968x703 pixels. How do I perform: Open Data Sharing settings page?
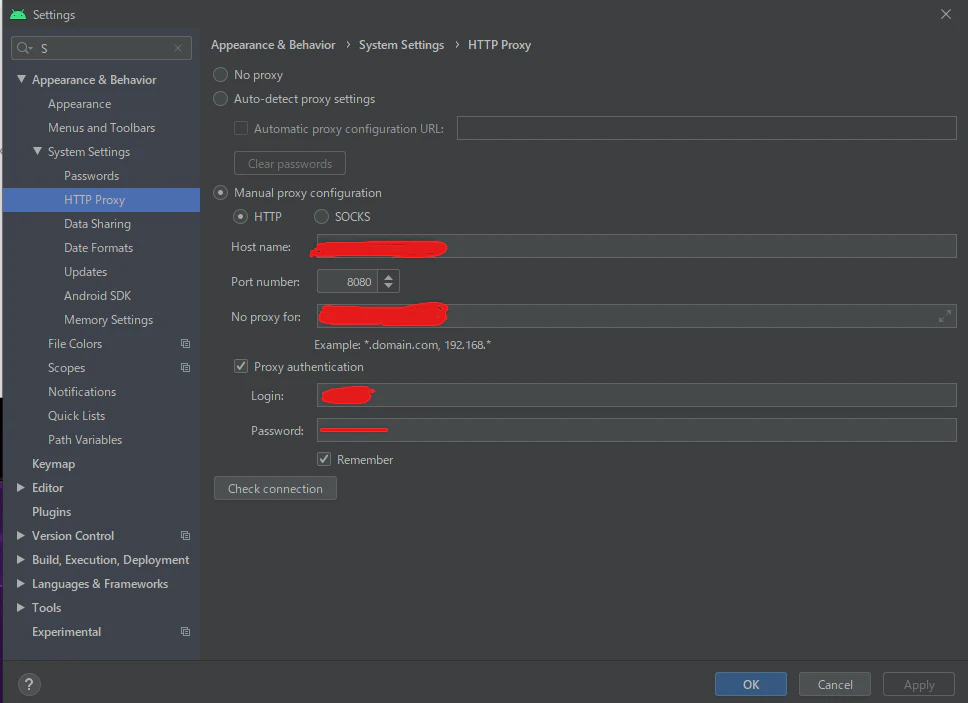click(x=97, y=224)
